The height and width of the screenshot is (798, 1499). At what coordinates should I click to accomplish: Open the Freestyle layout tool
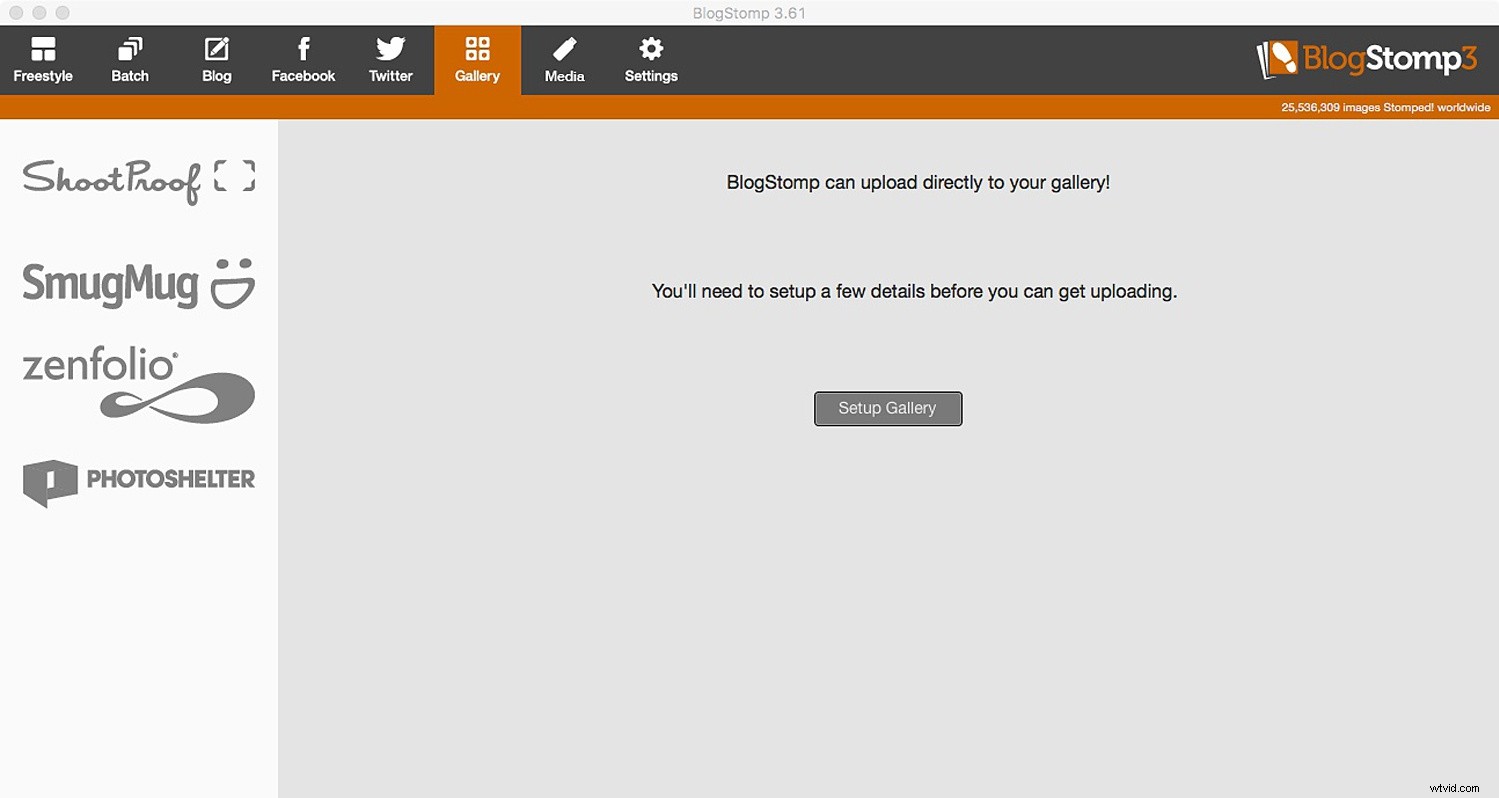click(43, 59)
